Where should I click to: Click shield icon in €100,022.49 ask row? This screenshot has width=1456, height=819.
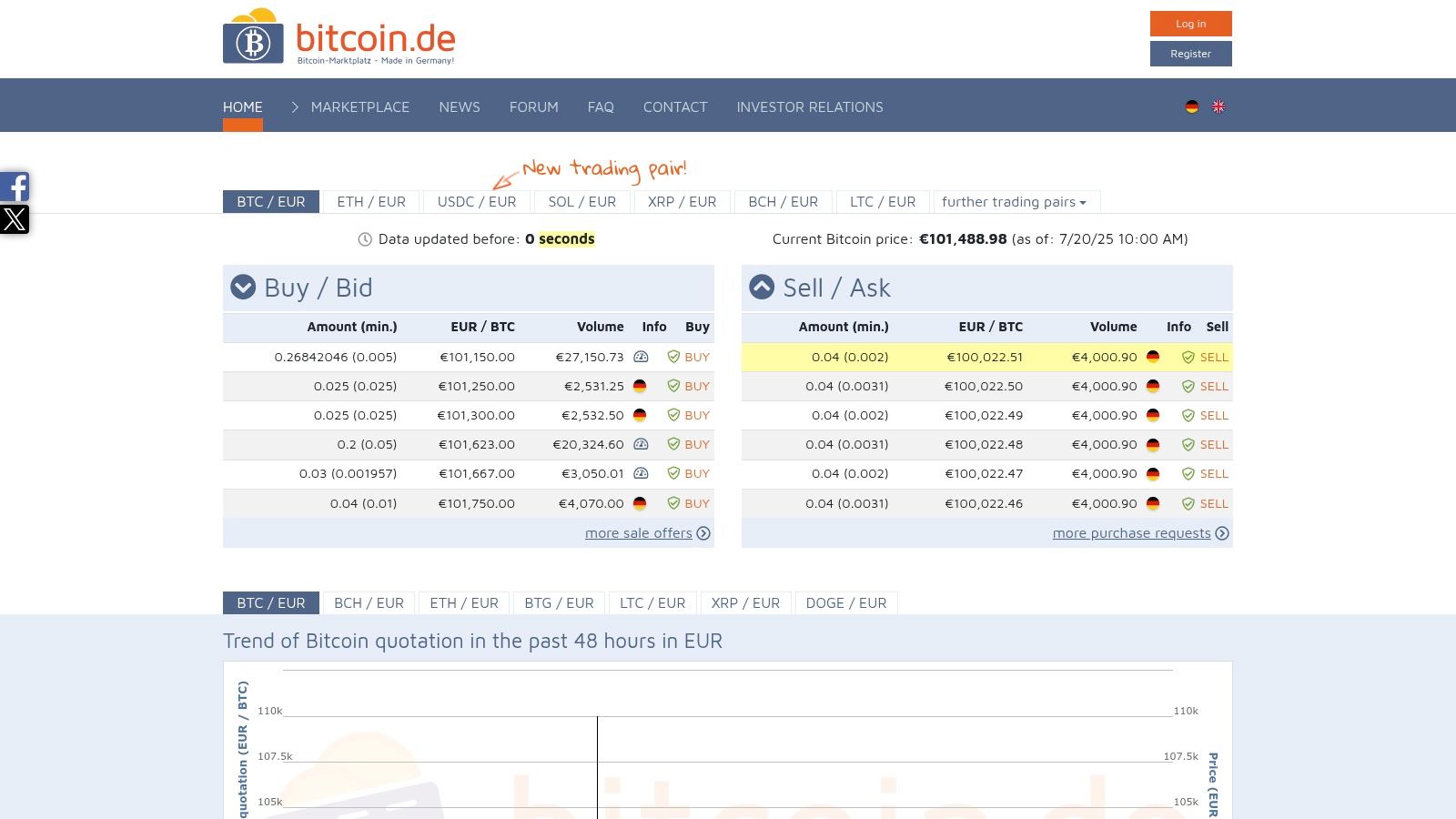[1188, 416]
